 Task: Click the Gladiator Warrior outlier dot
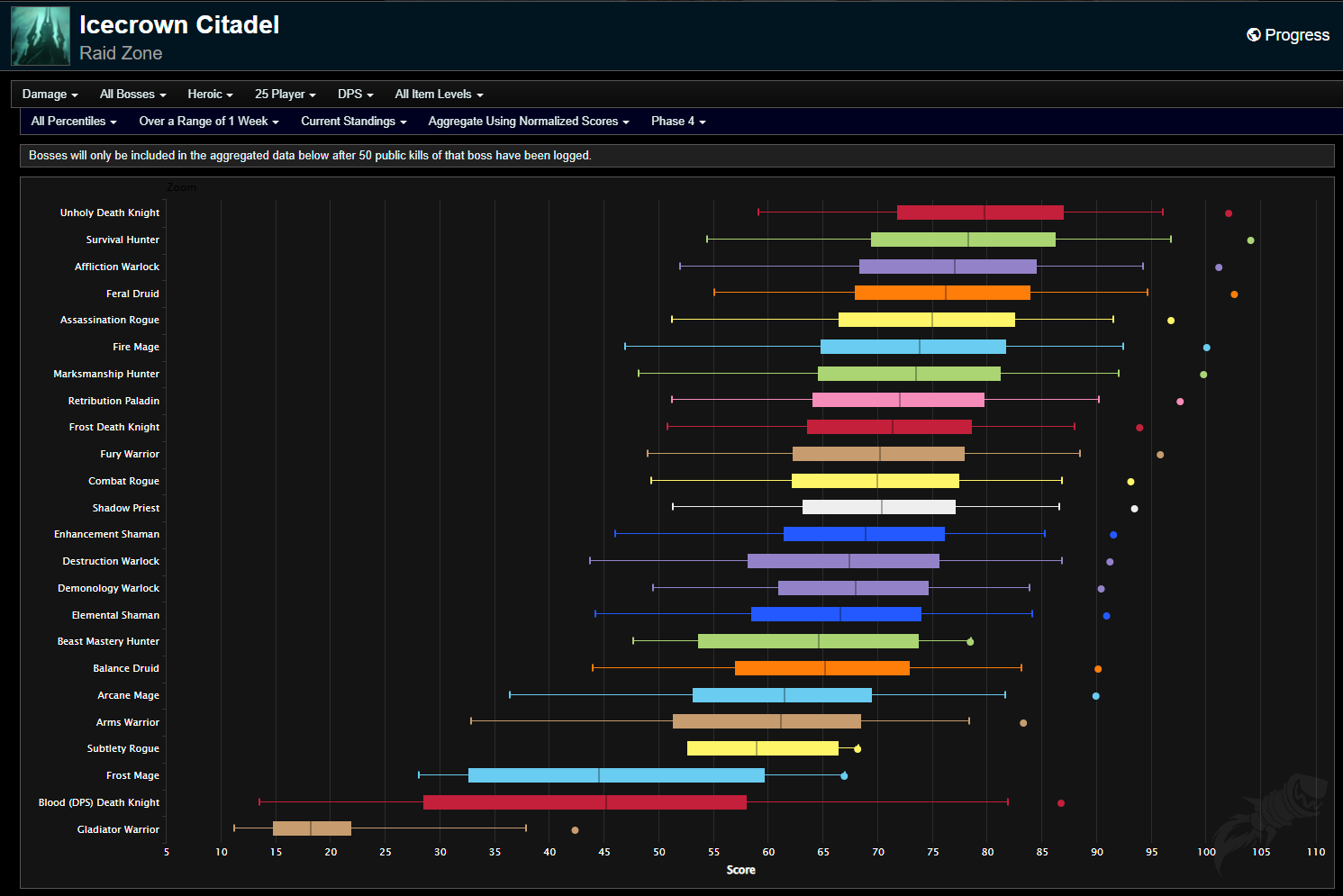[576, 830]
